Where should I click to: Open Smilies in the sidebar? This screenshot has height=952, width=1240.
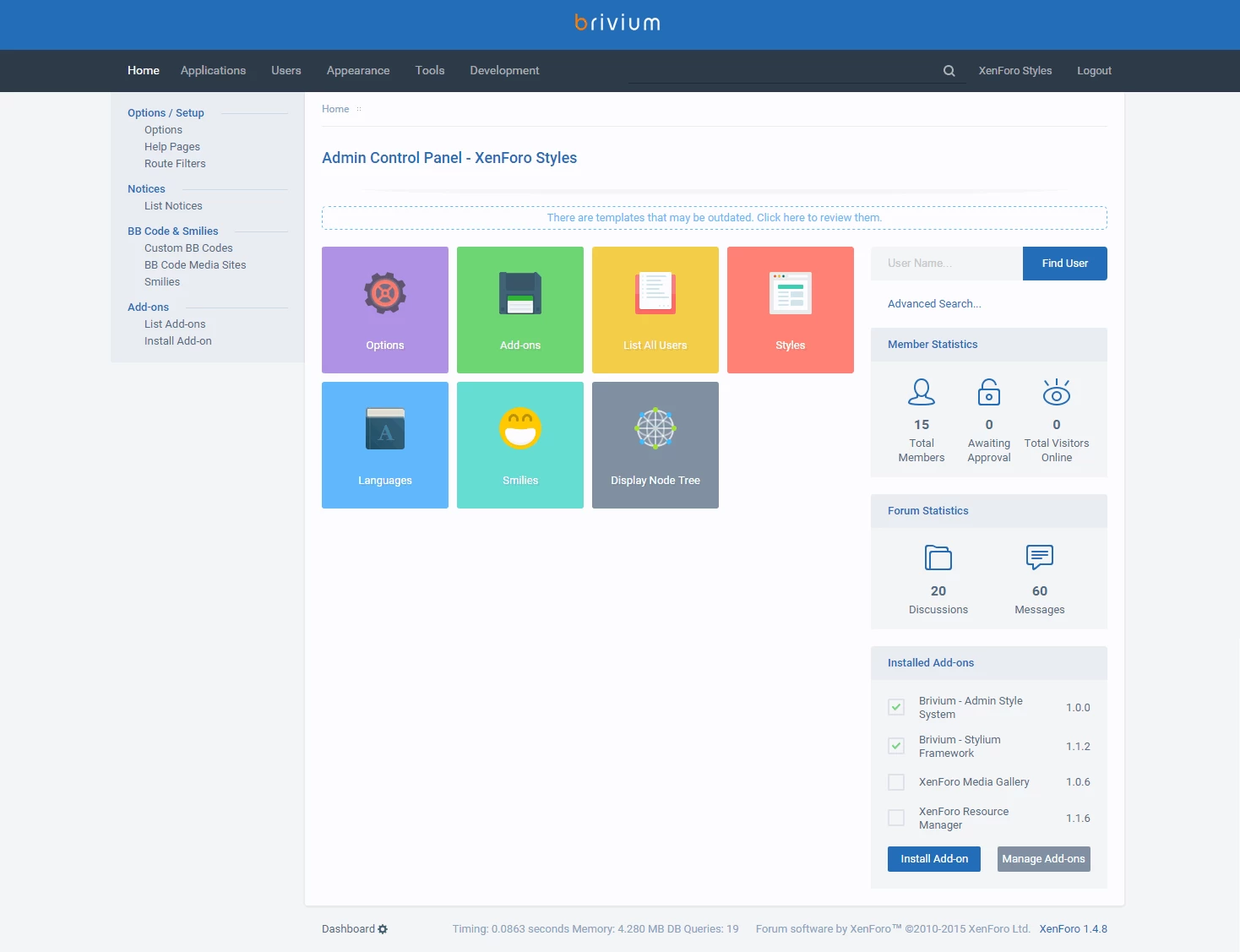coord(162,282)
